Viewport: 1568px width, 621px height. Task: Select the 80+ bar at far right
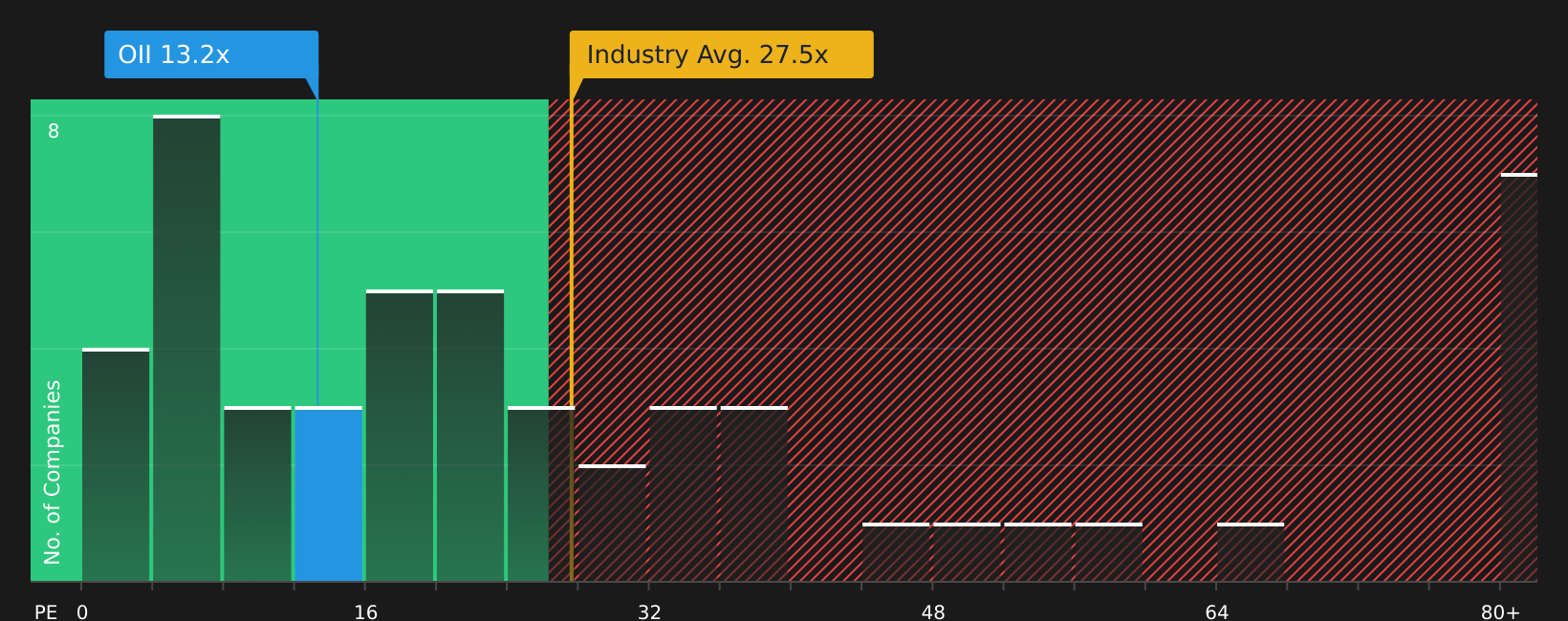coord(1519,377)
